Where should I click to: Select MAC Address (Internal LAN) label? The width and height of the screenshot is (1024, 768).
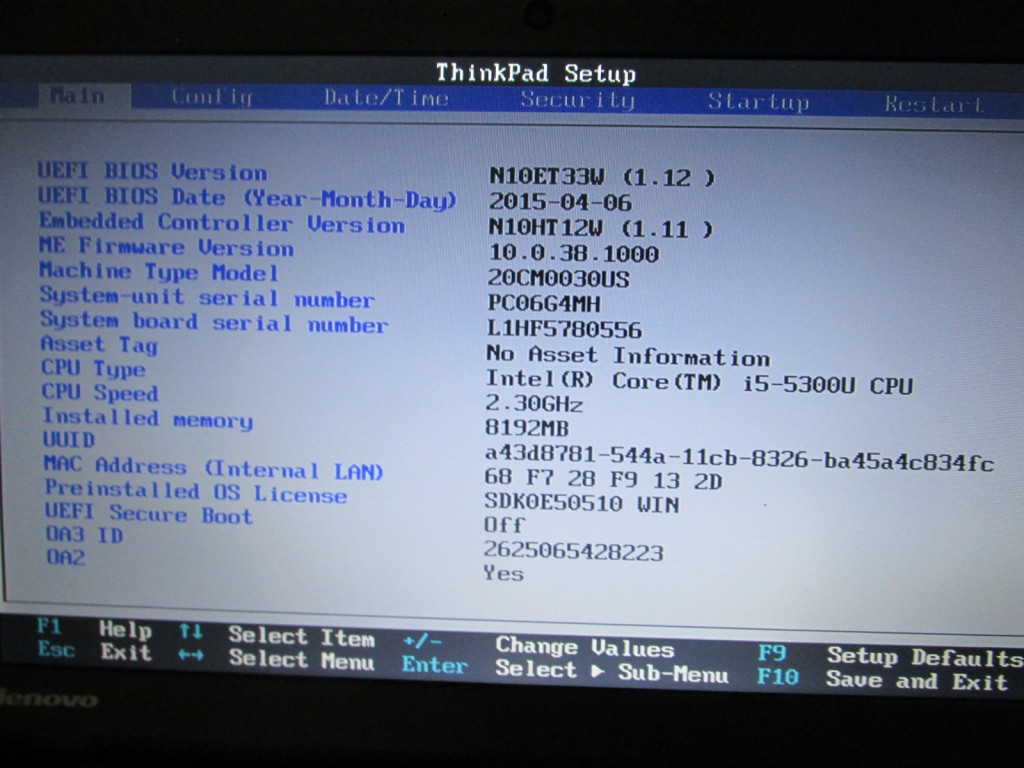coord(214,467)
